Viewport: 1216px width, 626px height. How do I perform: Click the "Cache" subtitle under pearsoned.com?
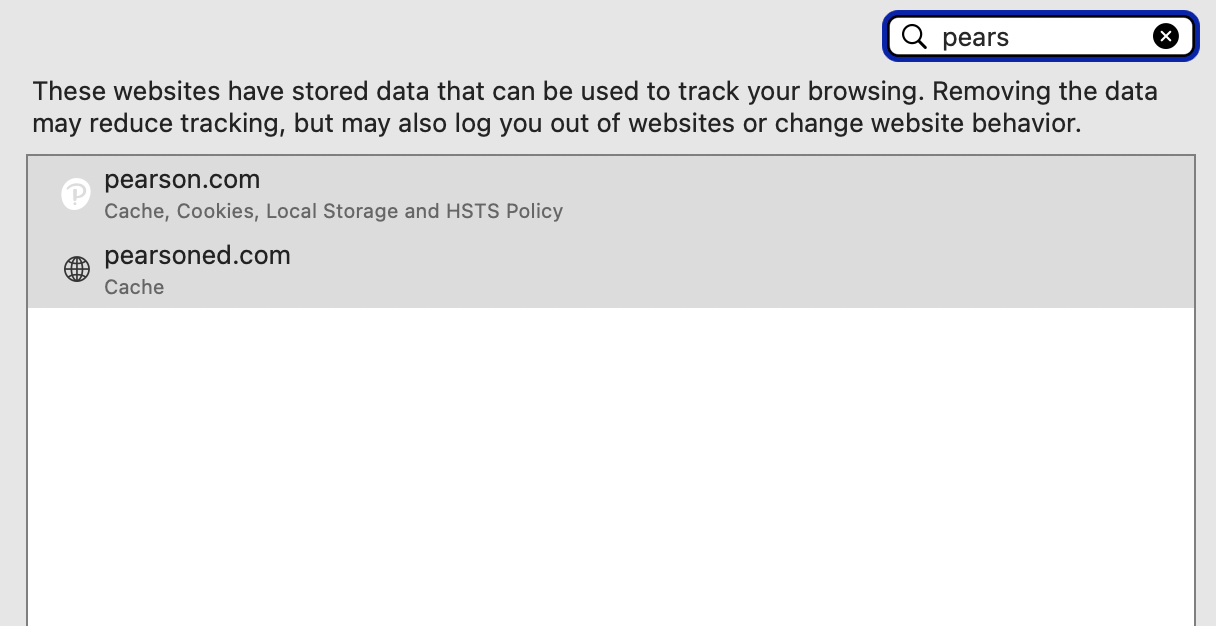point(134,287)
